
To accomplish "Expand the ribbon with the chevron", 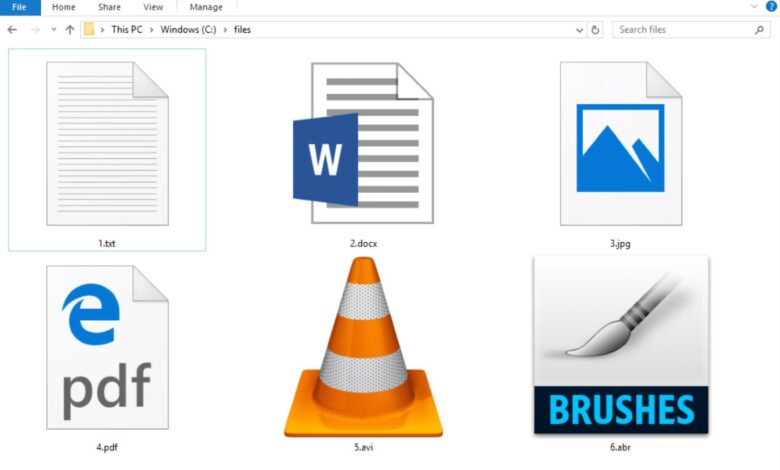I will pyautogui.click(x=754, y=6).
